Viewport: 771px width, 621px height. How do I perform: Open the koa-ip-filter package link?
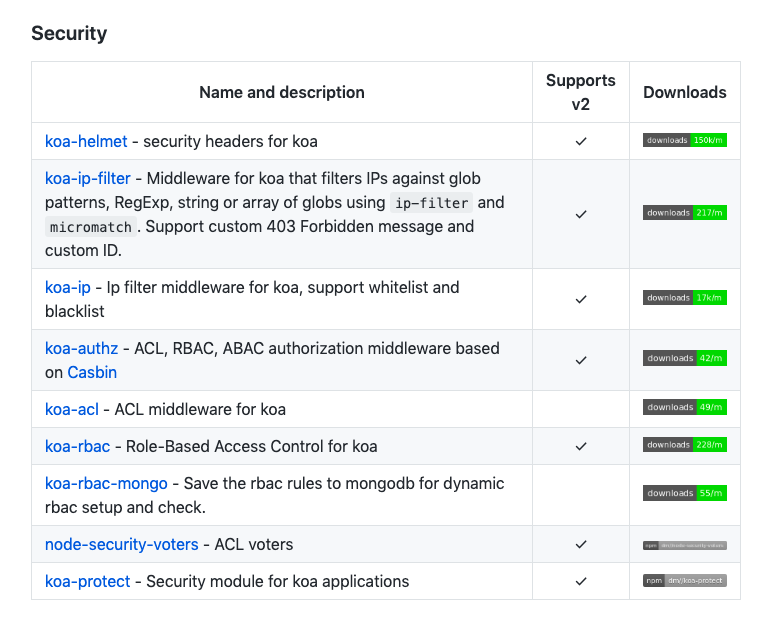click(x=88, y=178)
